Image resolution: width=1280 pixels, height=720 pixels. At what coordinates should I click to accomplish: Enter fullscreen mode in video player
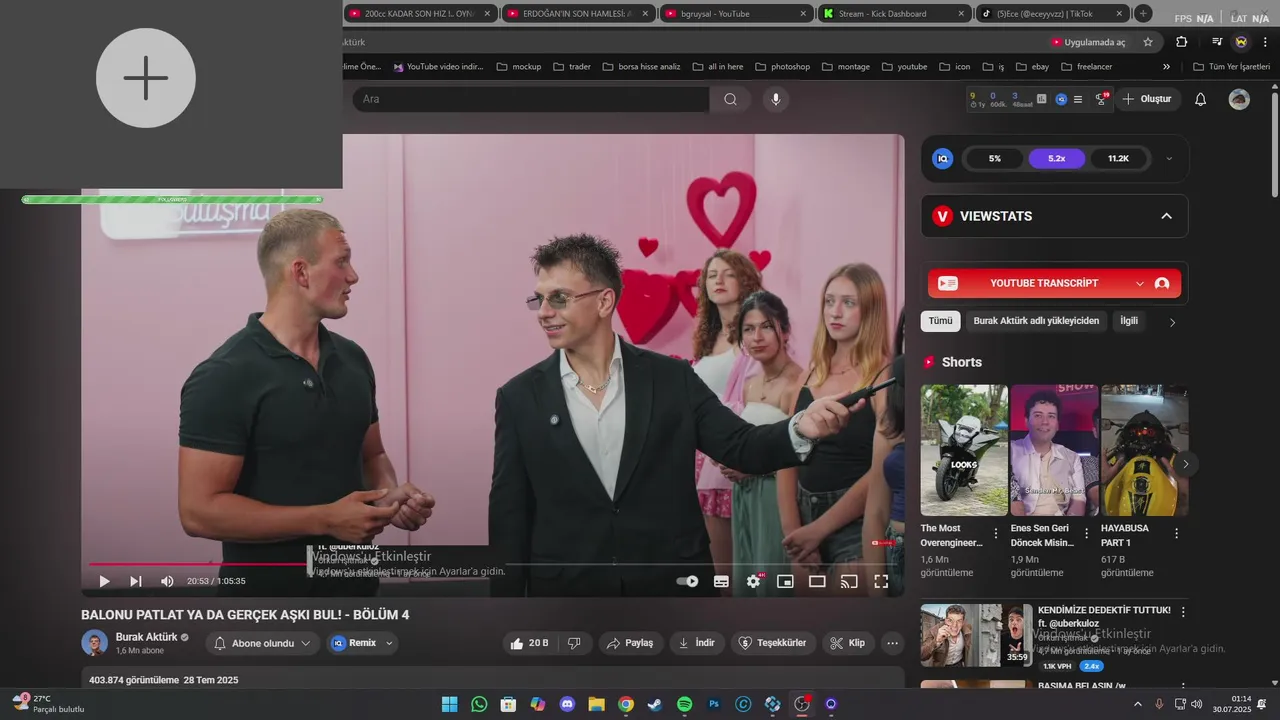(881, 581)
